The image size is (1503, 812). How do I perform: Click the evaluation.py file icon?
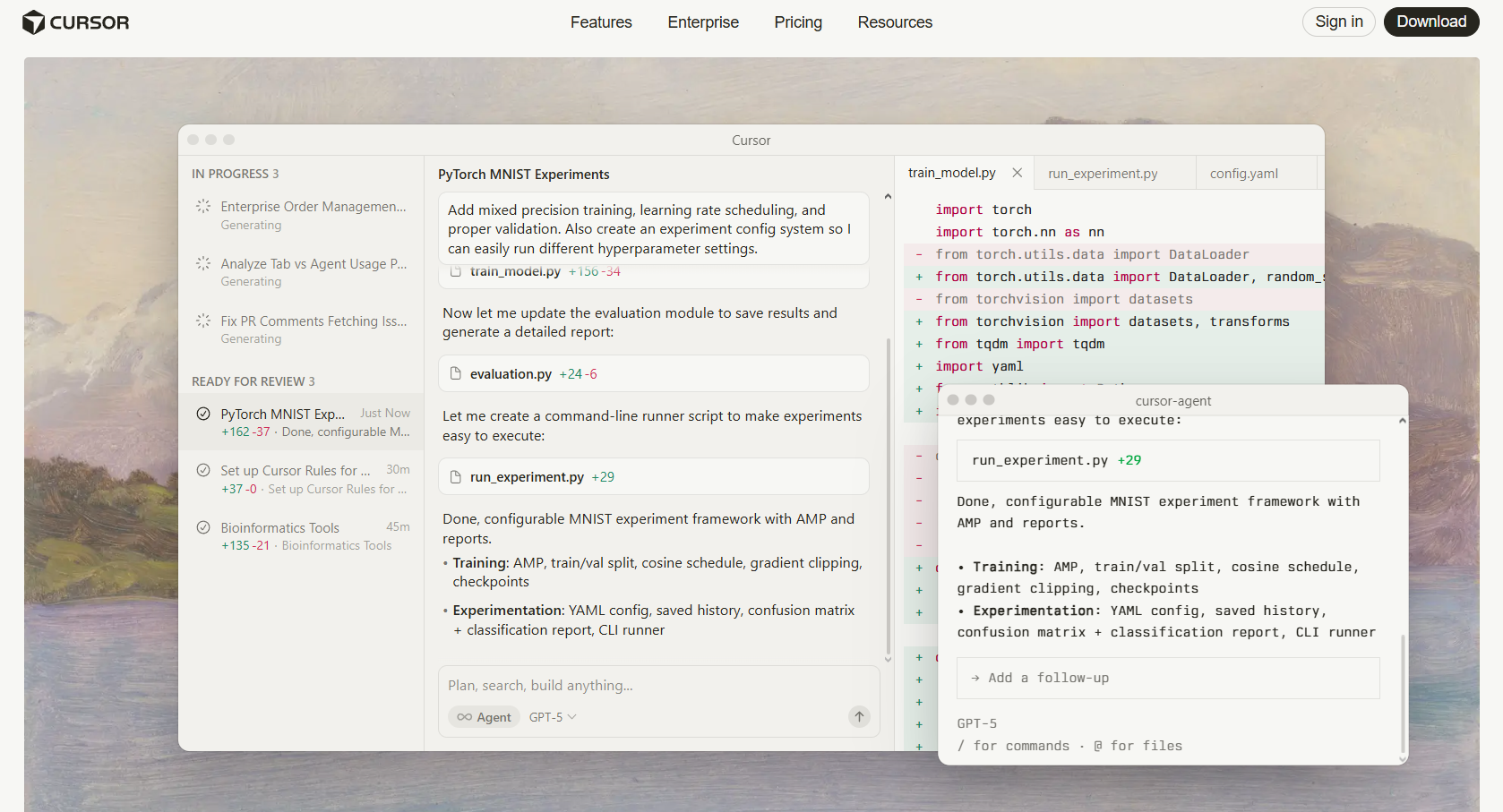tap(456, 373)
